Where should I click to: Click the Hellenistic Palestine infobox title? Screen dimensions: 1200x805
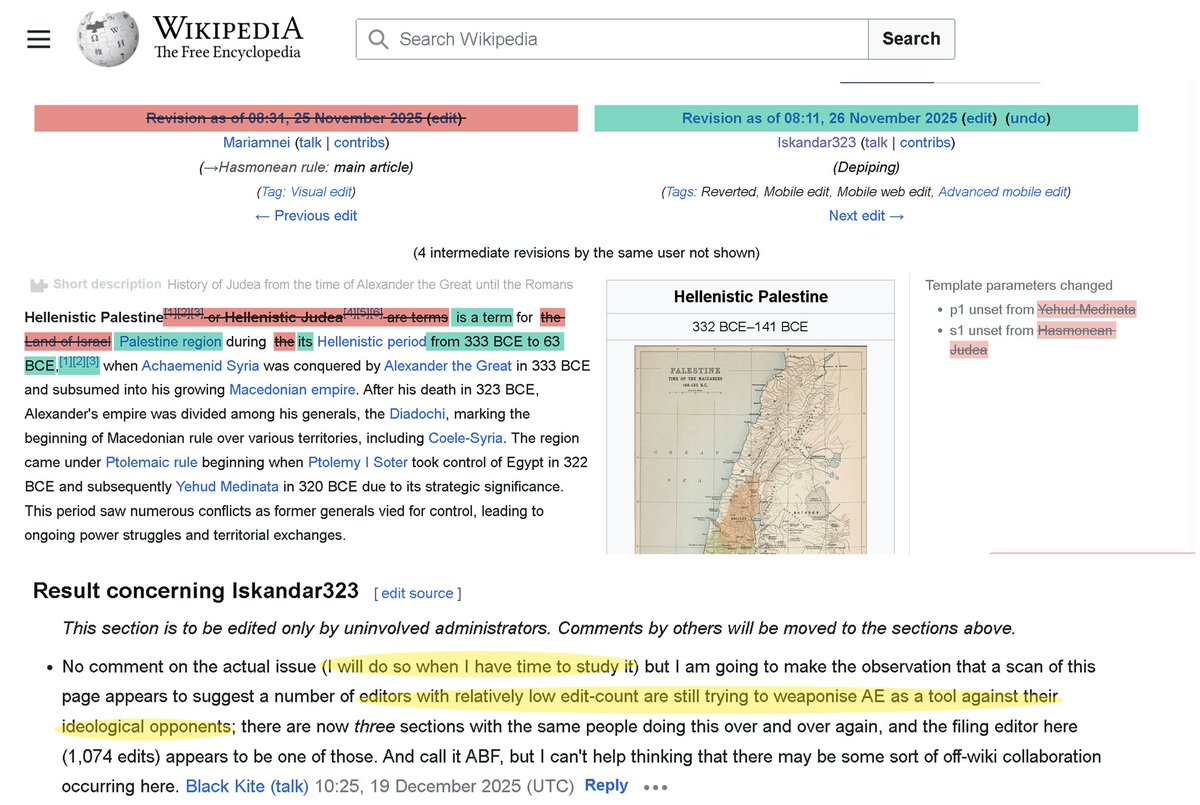tap(750, 296)
